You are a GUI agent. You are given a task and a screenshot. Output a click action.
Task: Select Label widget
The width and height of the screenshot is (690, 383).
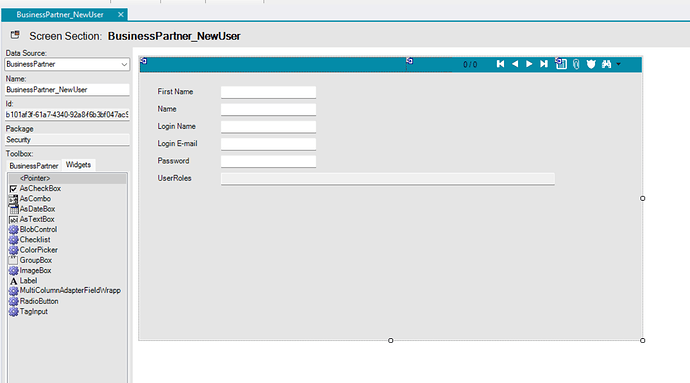pos(28,281)
